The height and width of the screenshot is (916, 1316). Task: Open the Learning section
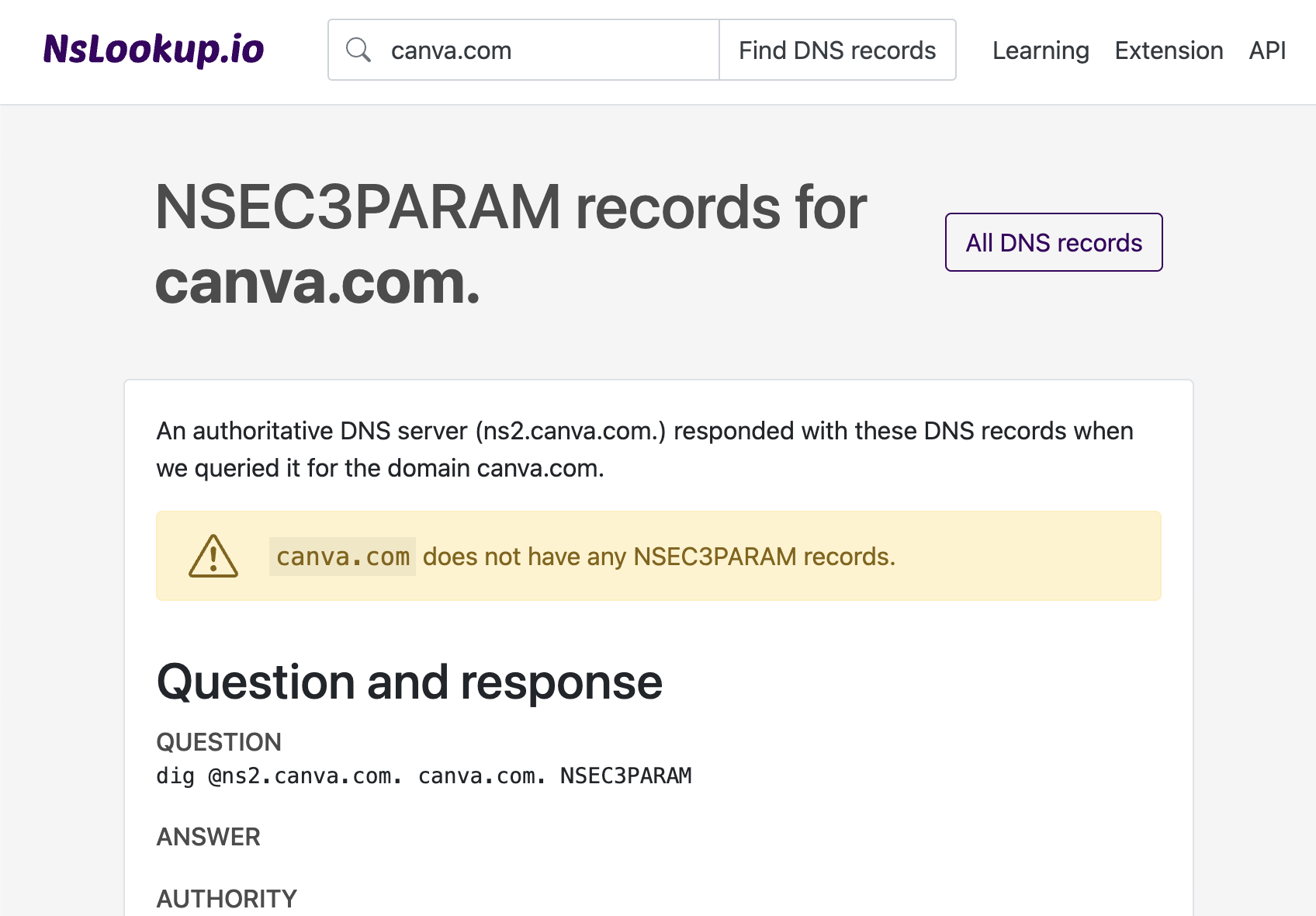(1040, 50)
